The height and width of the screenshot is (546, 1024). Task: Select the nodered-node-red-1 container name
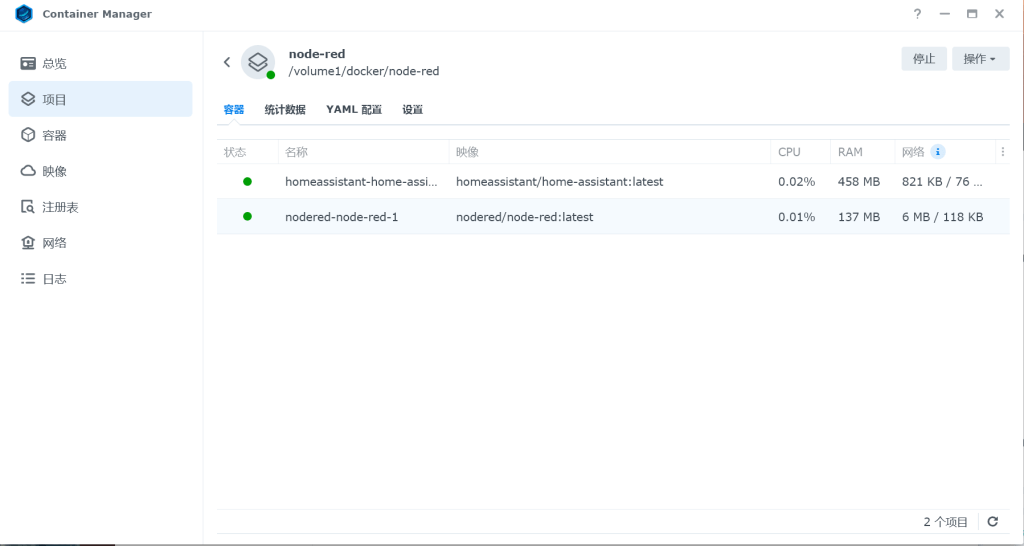[x=342, y=217]
